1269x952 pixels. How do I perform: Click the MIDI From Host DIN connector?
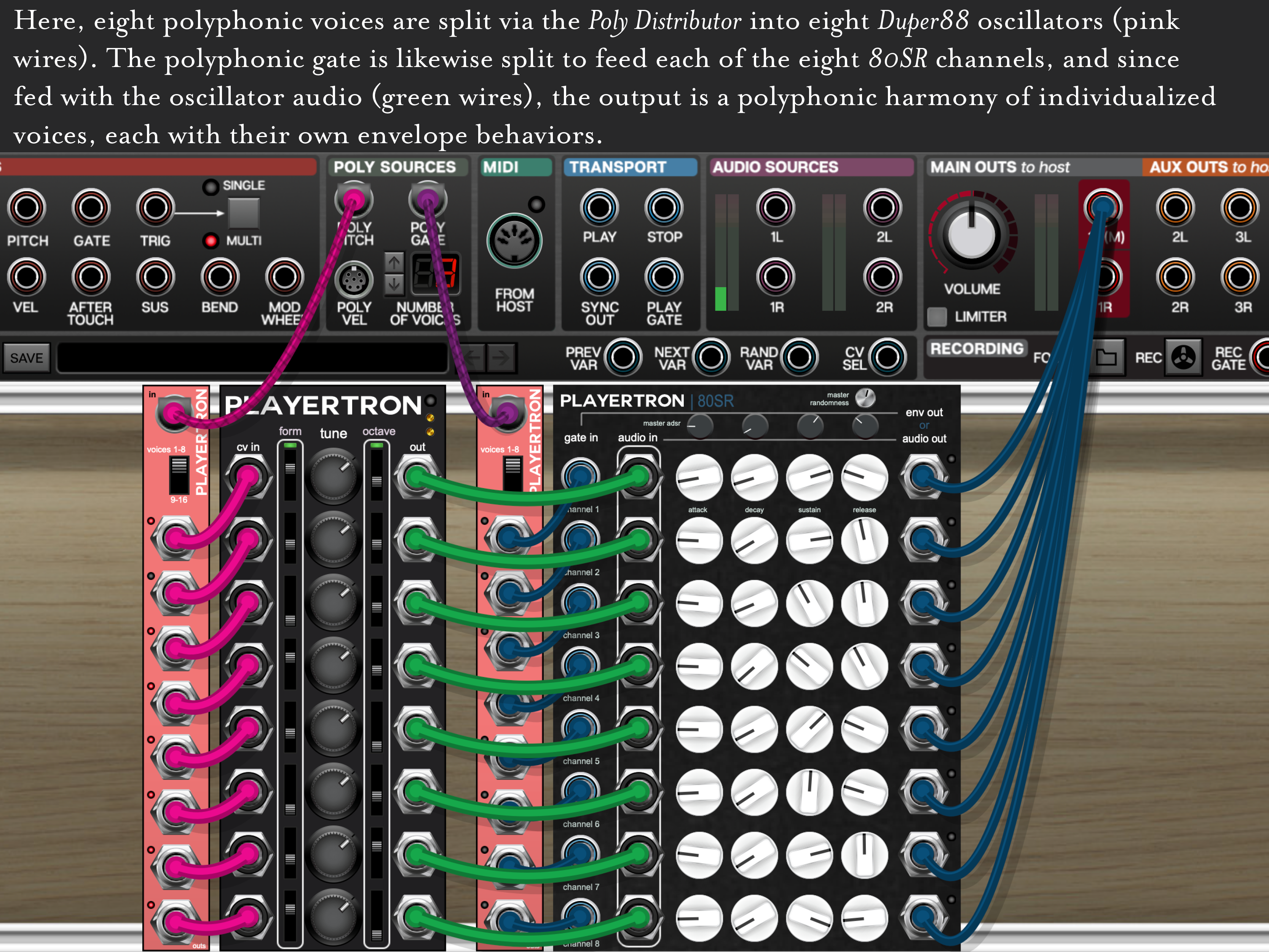tap(514, 241)
